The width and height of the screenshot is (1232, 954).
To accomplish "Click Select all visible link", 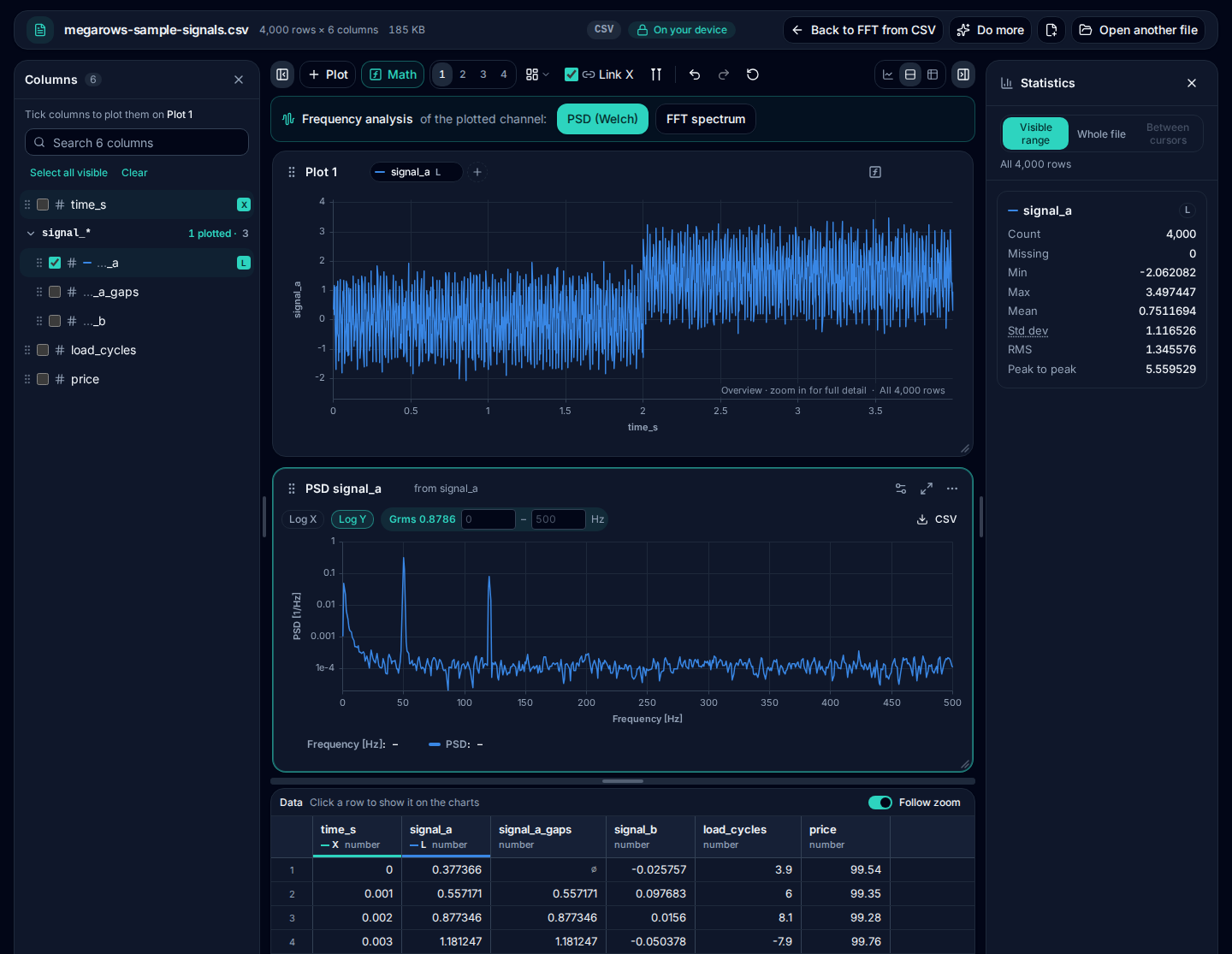I will point(68,173).
